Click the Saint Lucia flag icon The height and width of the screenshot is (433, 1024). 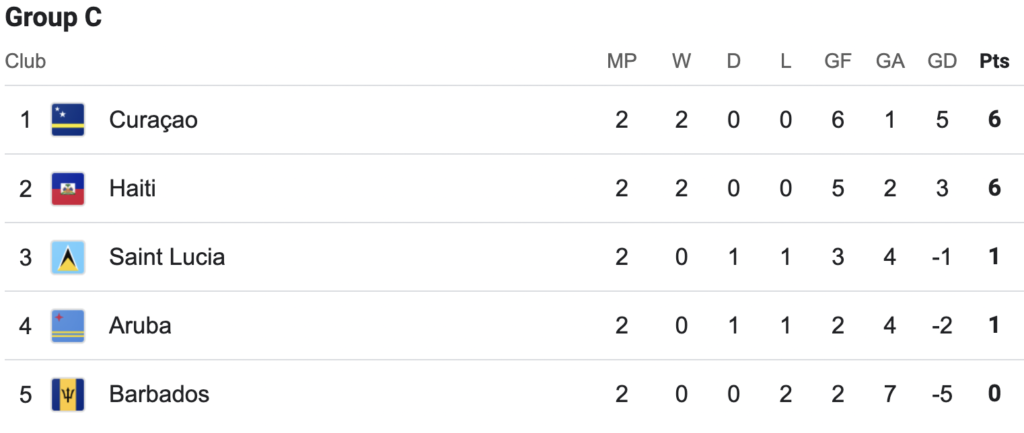(68, 257)
